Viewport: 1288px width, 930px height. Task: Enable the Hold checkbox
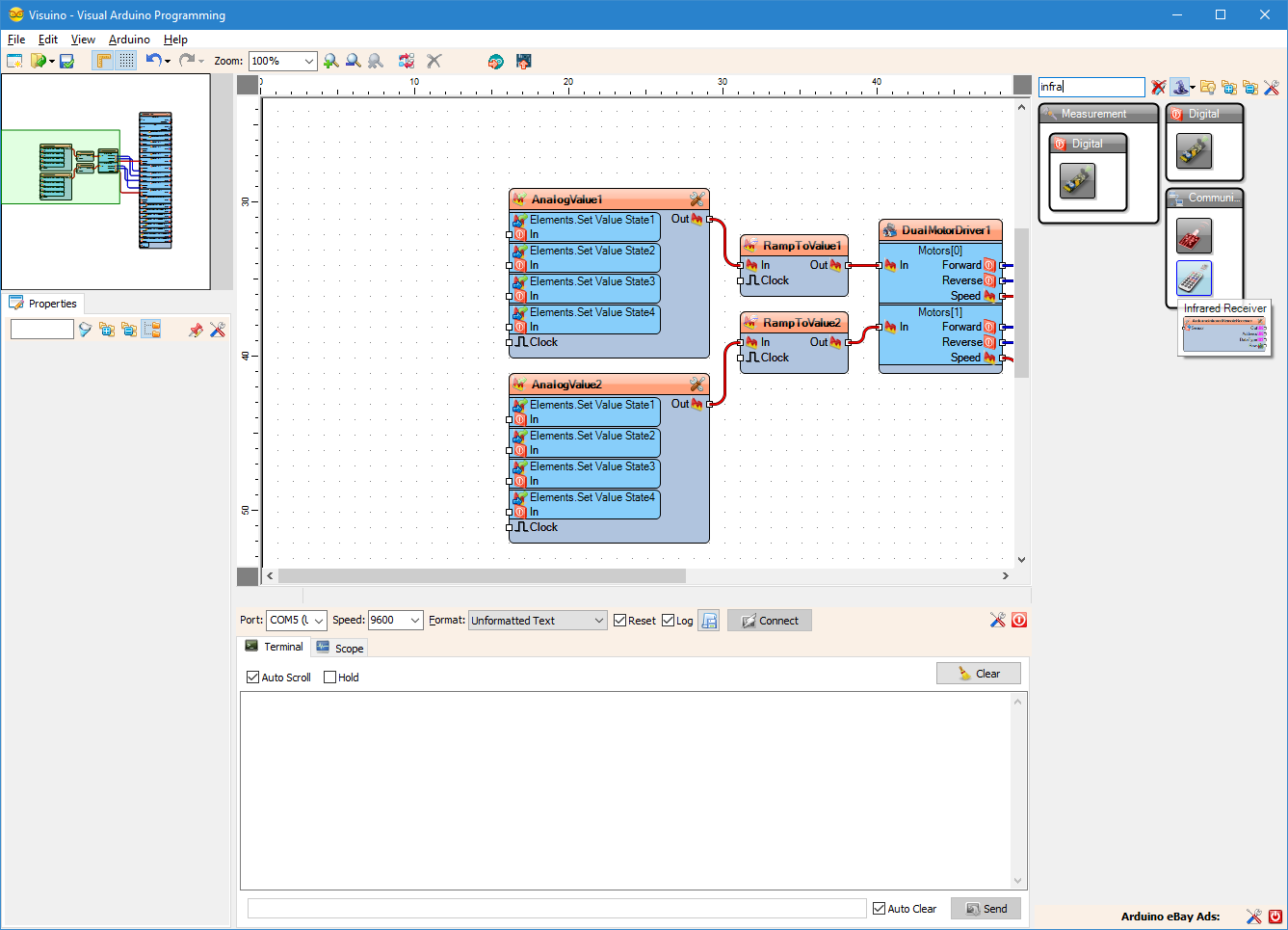coord(330,678)
